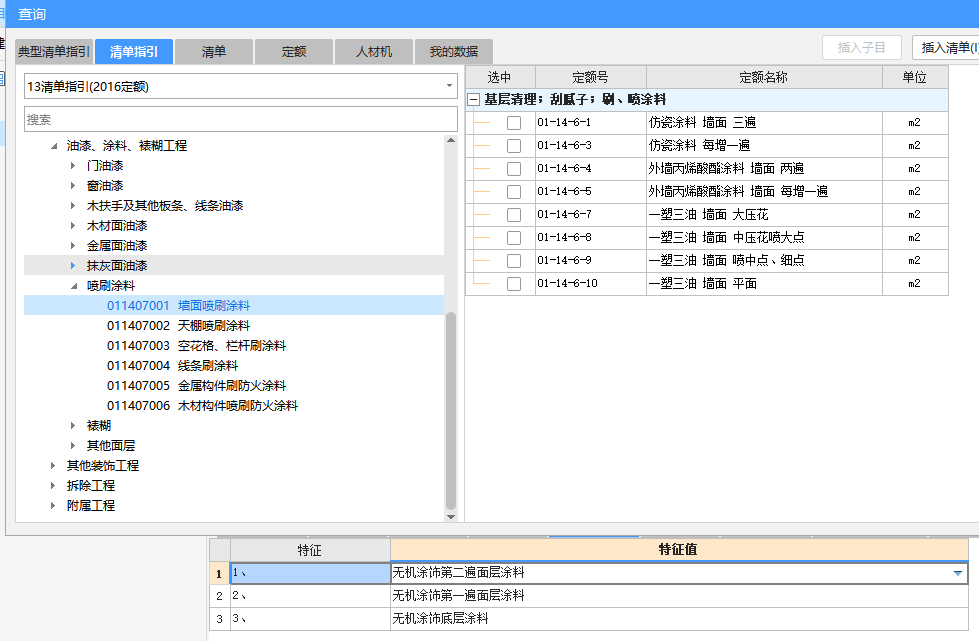The height and width of the screenshot is (641, 979).
Task: Click the 插入子目 button
Action: (x=862, y=47)
